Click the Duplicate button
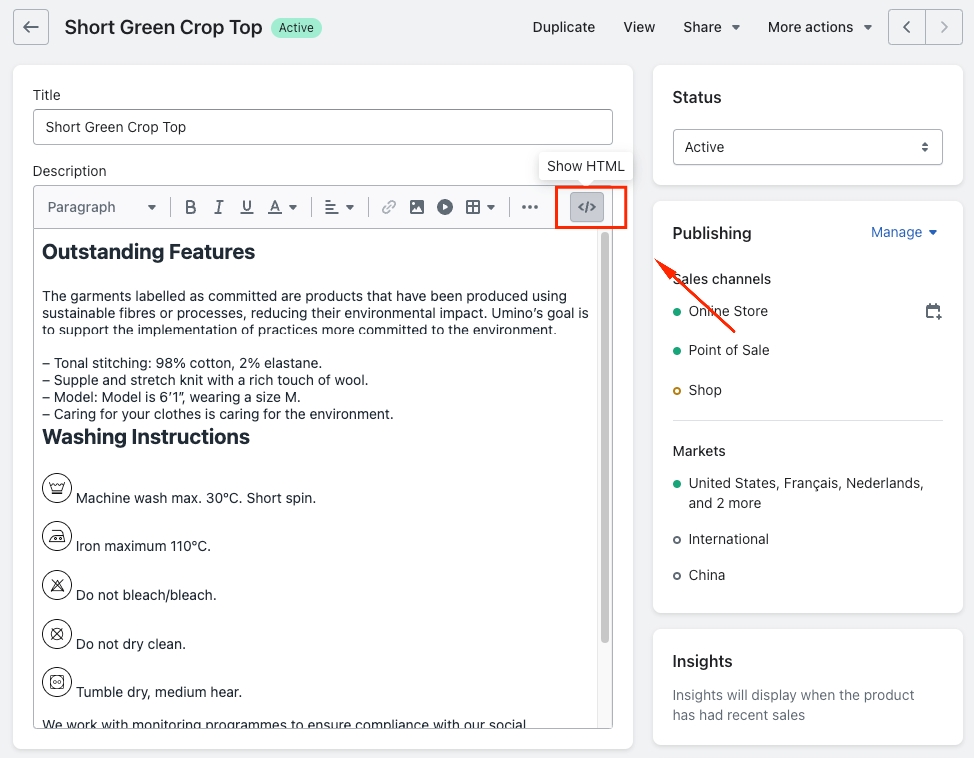This screenshot has width=974, height=758. coord(563,27)
